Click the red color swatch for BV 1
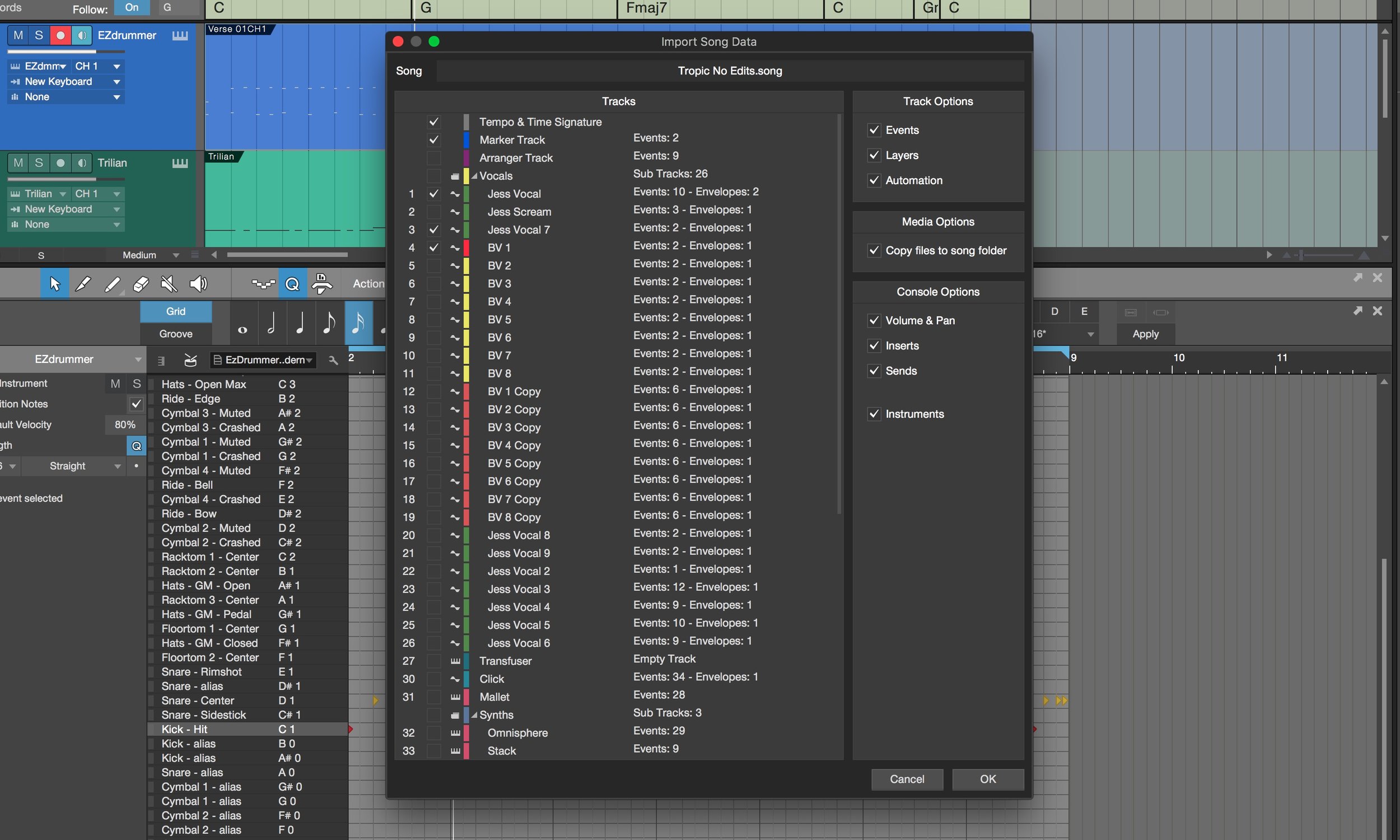 (466, 248)
